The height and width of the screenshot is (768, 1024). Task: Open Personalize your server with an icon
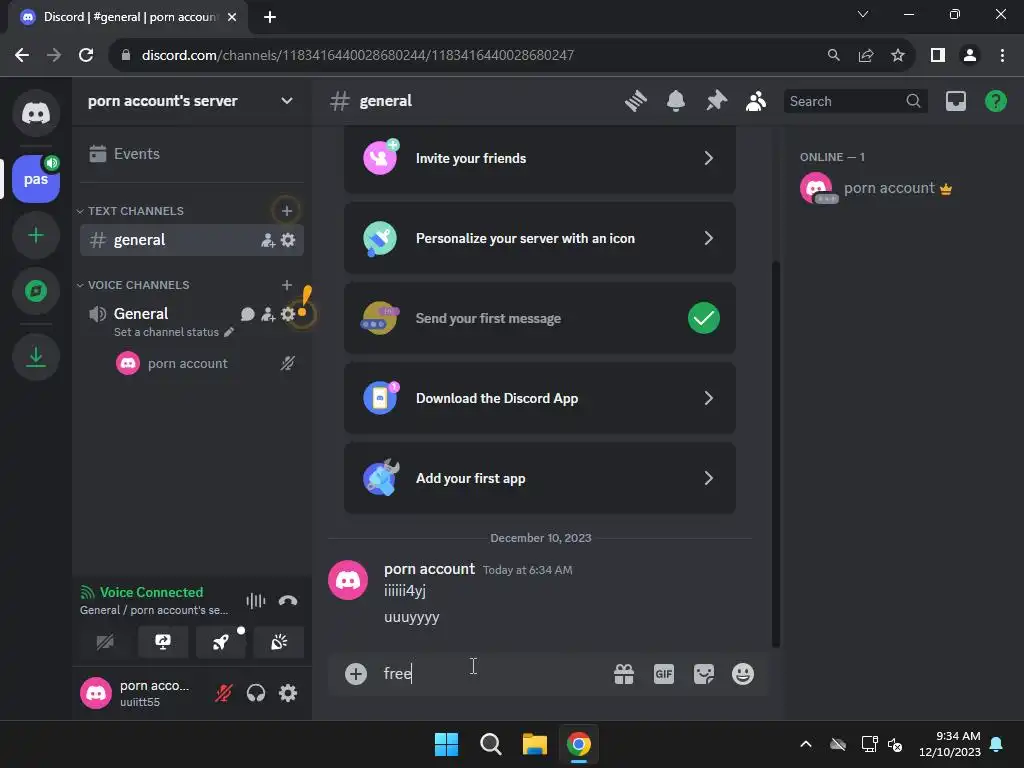click(x=539, y=238)
